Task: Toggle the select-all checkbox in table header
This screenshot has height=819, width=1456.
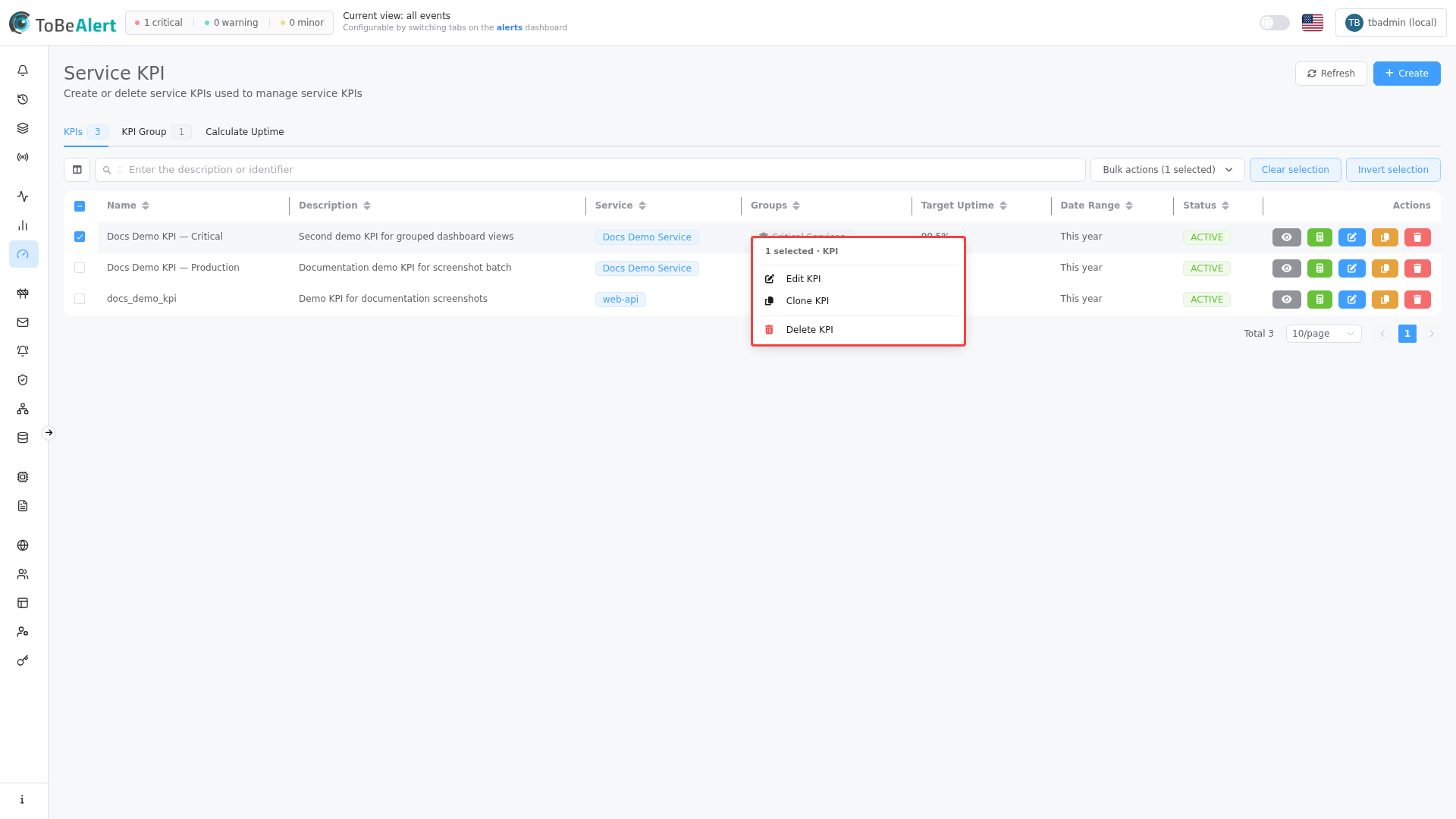Action: tap(80, 206)
